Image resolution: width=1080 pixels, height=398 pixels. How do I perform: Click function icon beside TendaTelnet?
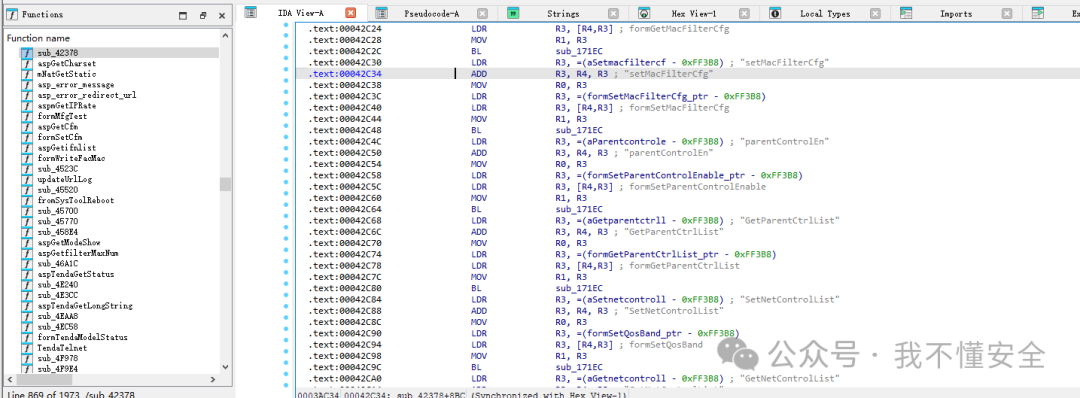(26, 348)
